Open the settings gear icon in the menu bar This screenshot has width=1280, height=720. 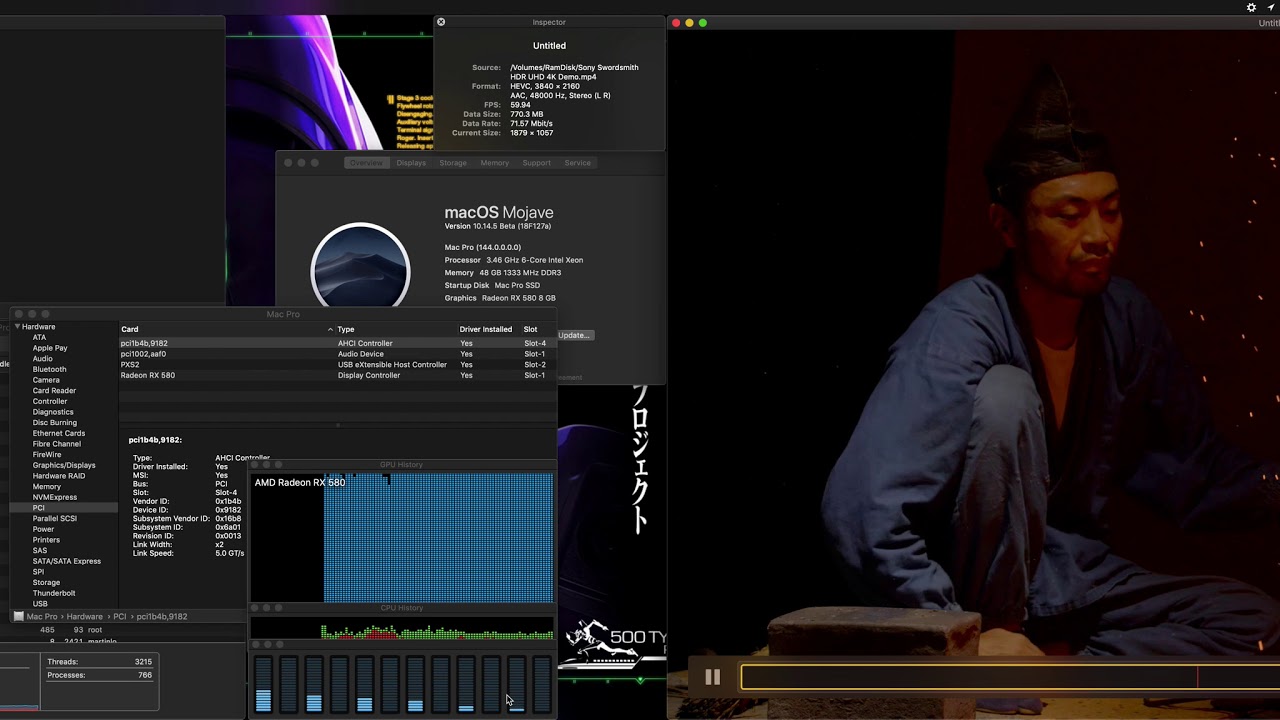coord(1251,7)
